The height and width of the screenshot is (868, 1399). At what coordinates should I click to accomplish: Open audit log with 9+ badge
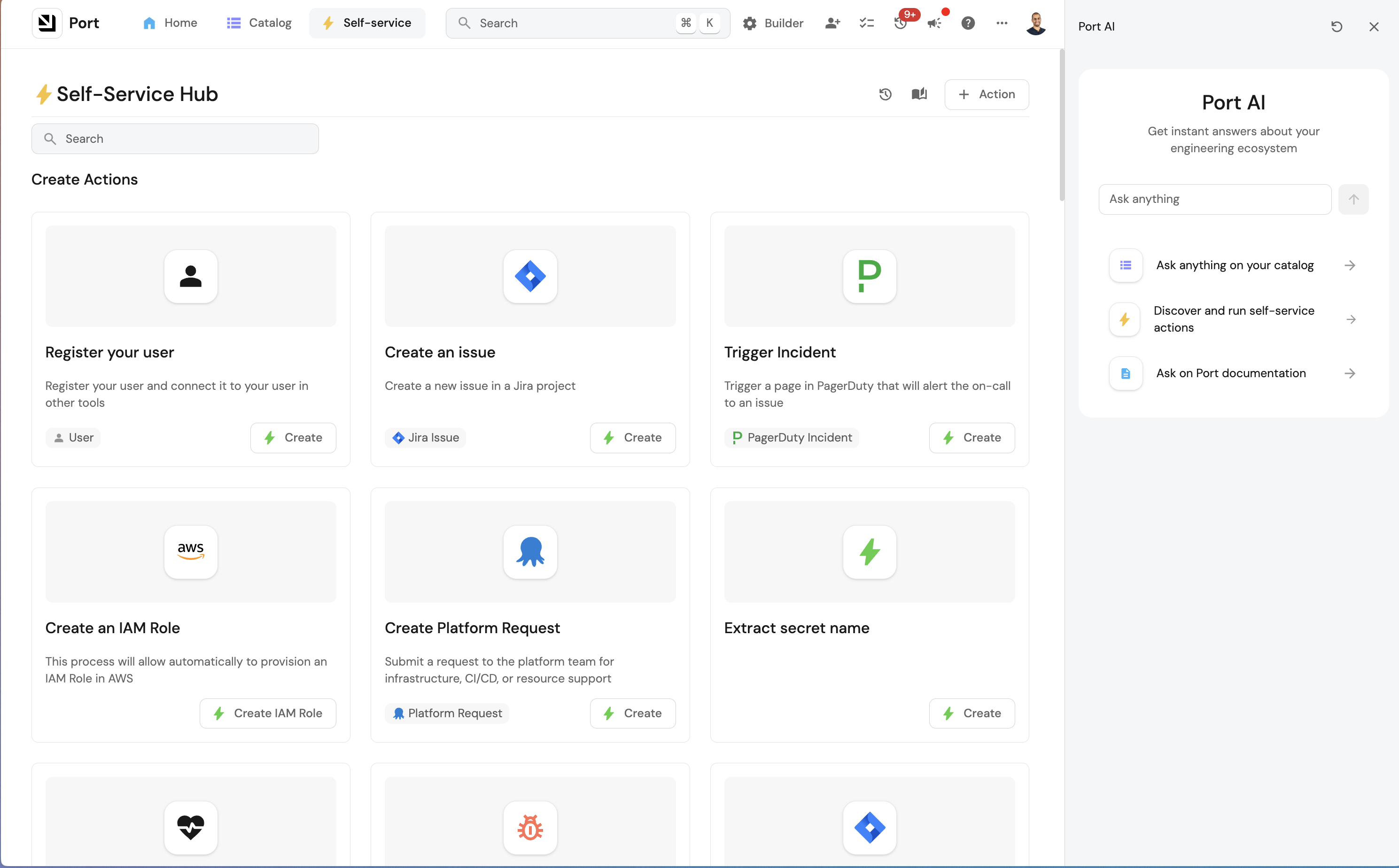coord(901,23)
